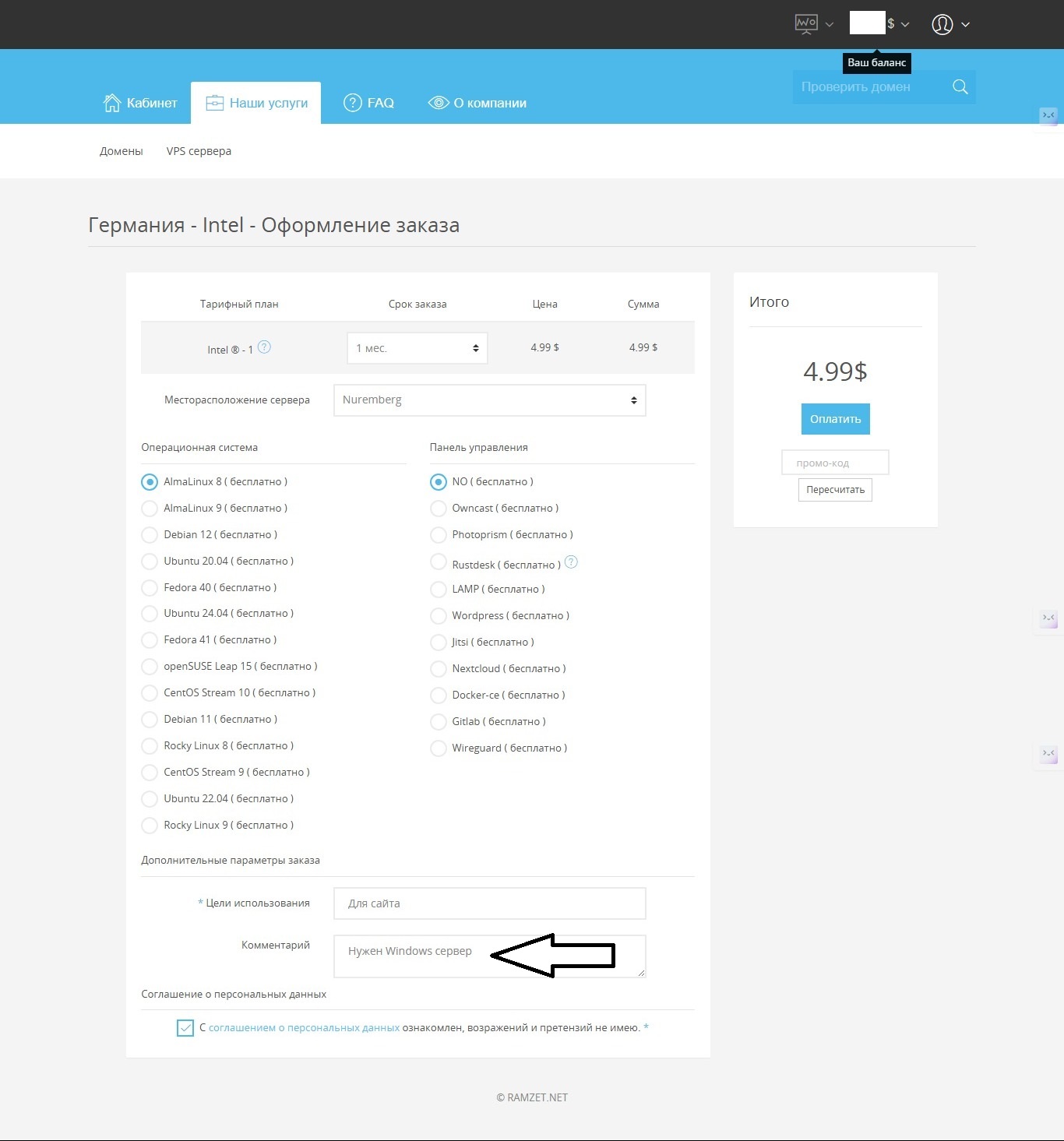
Task: Open the соглашением о персональных данных link
Action: pos(304,1028)
